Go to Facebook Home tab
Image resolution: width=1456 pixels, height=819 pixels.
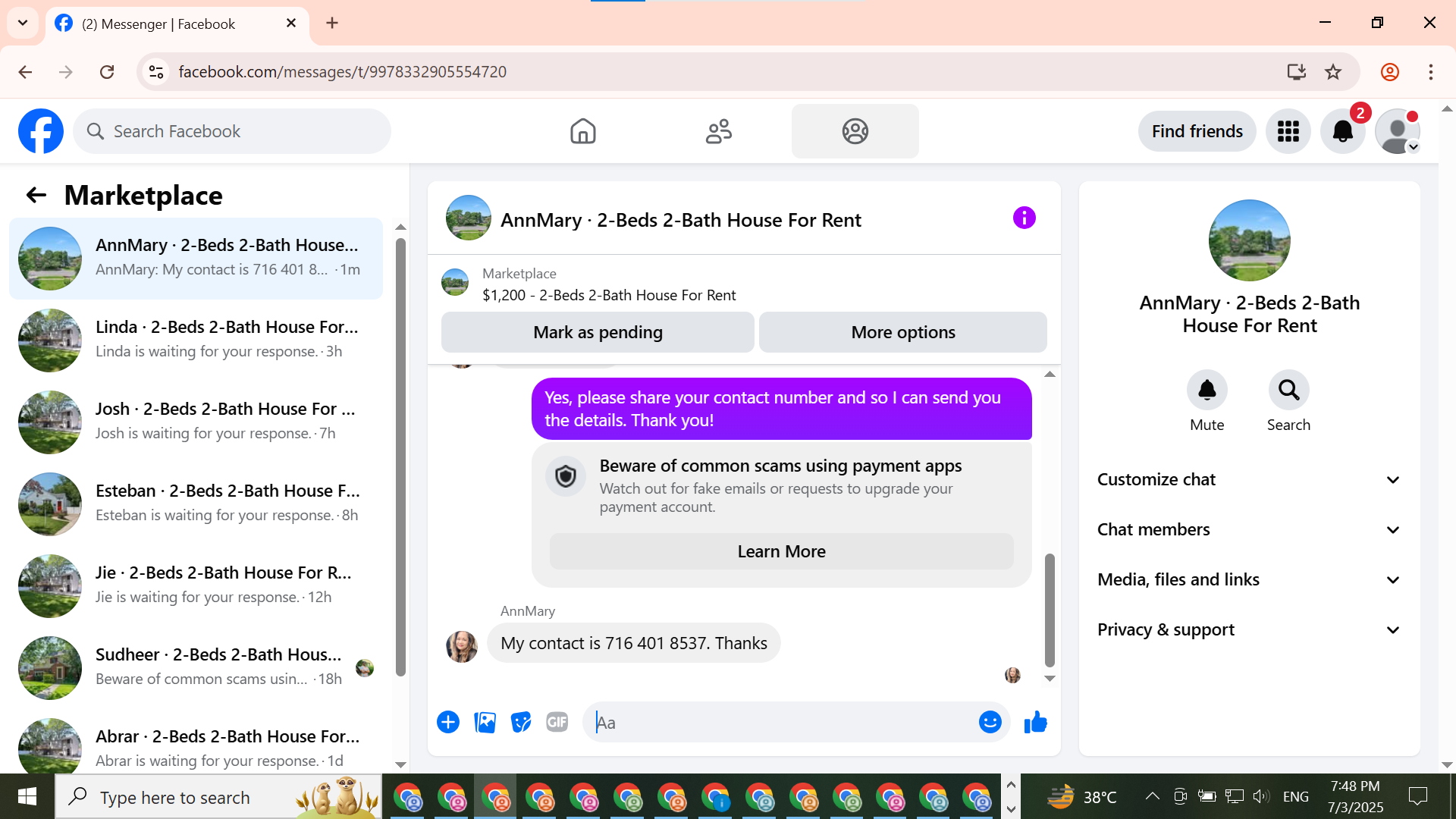pyautogui.click(x=582, y=132)
